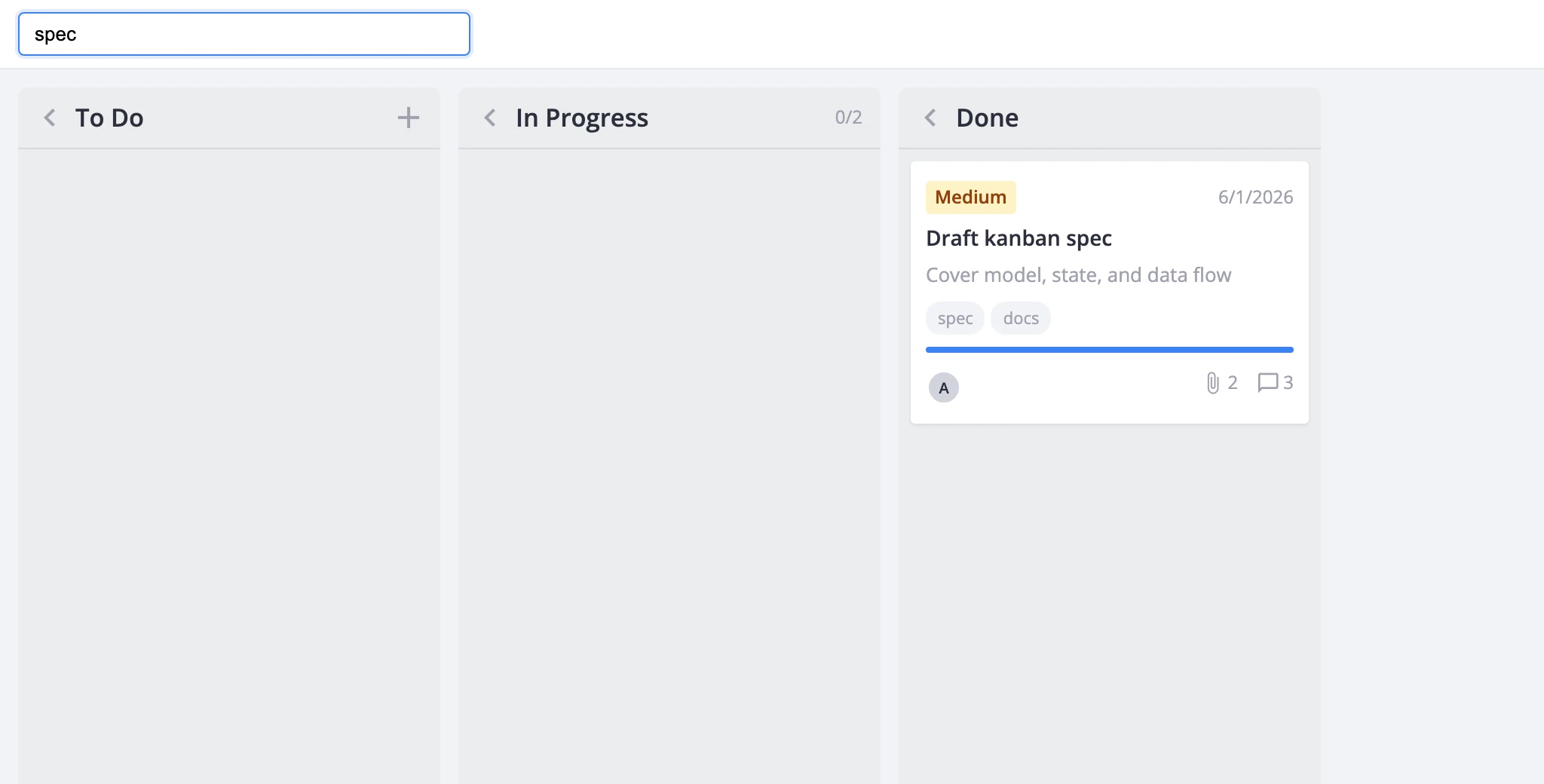Select the spec tag chip
This screenshot has width=1544, height=784.
point(955,318)
